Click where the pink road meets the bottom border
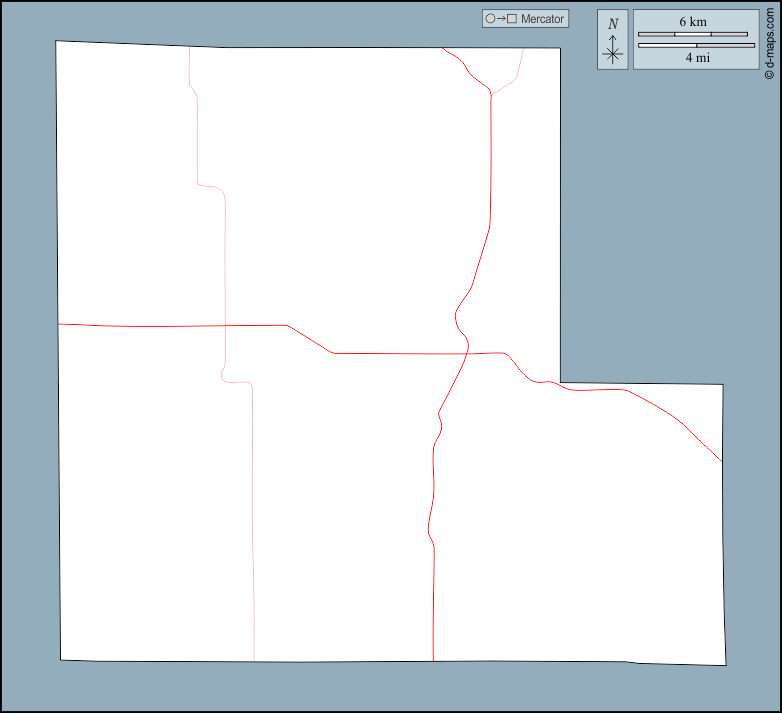 tap(254, 661)
